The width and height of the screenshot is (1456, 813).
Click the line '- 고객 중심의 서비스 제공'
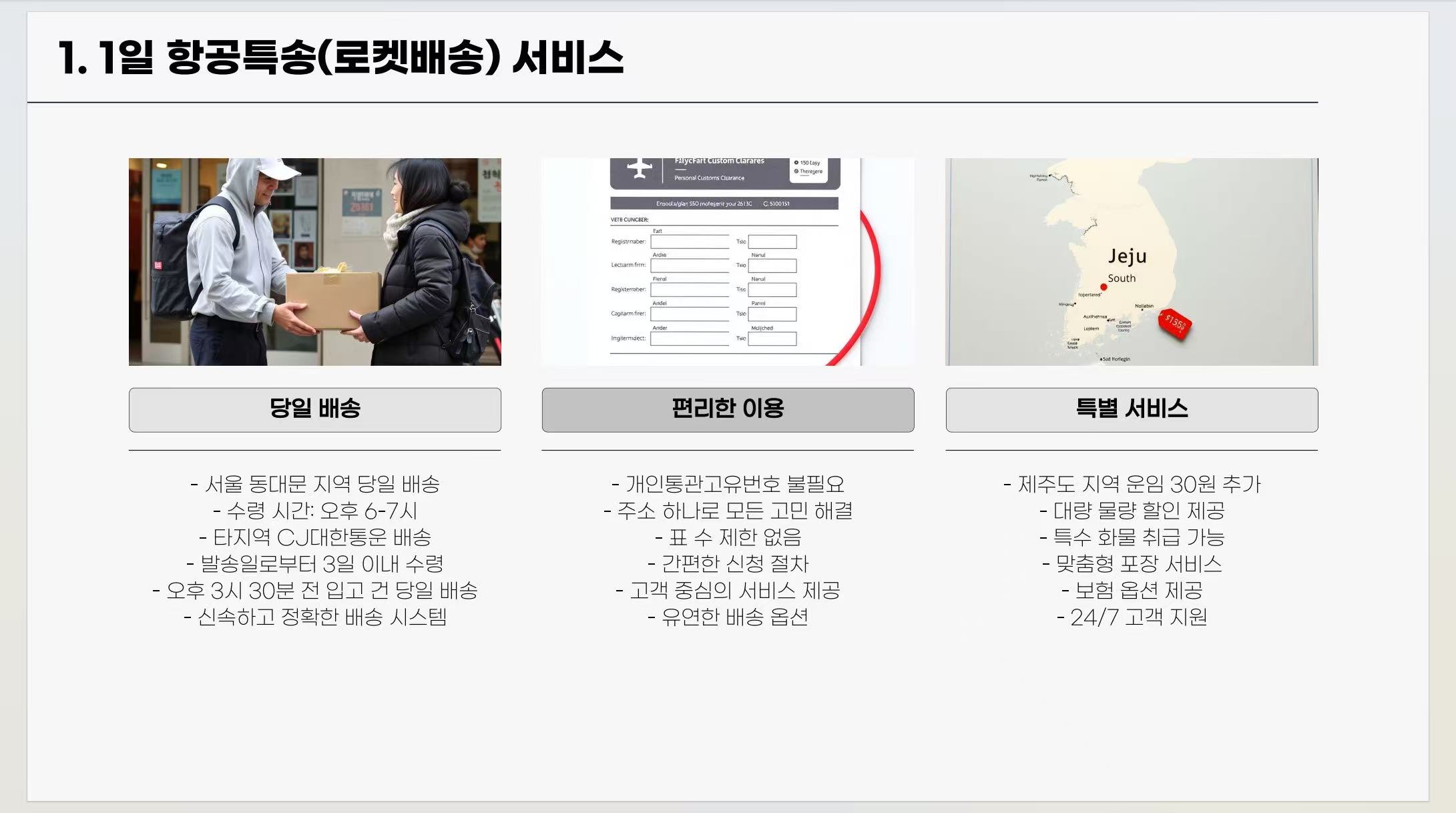pyautogui.click(x=728, y=591)
